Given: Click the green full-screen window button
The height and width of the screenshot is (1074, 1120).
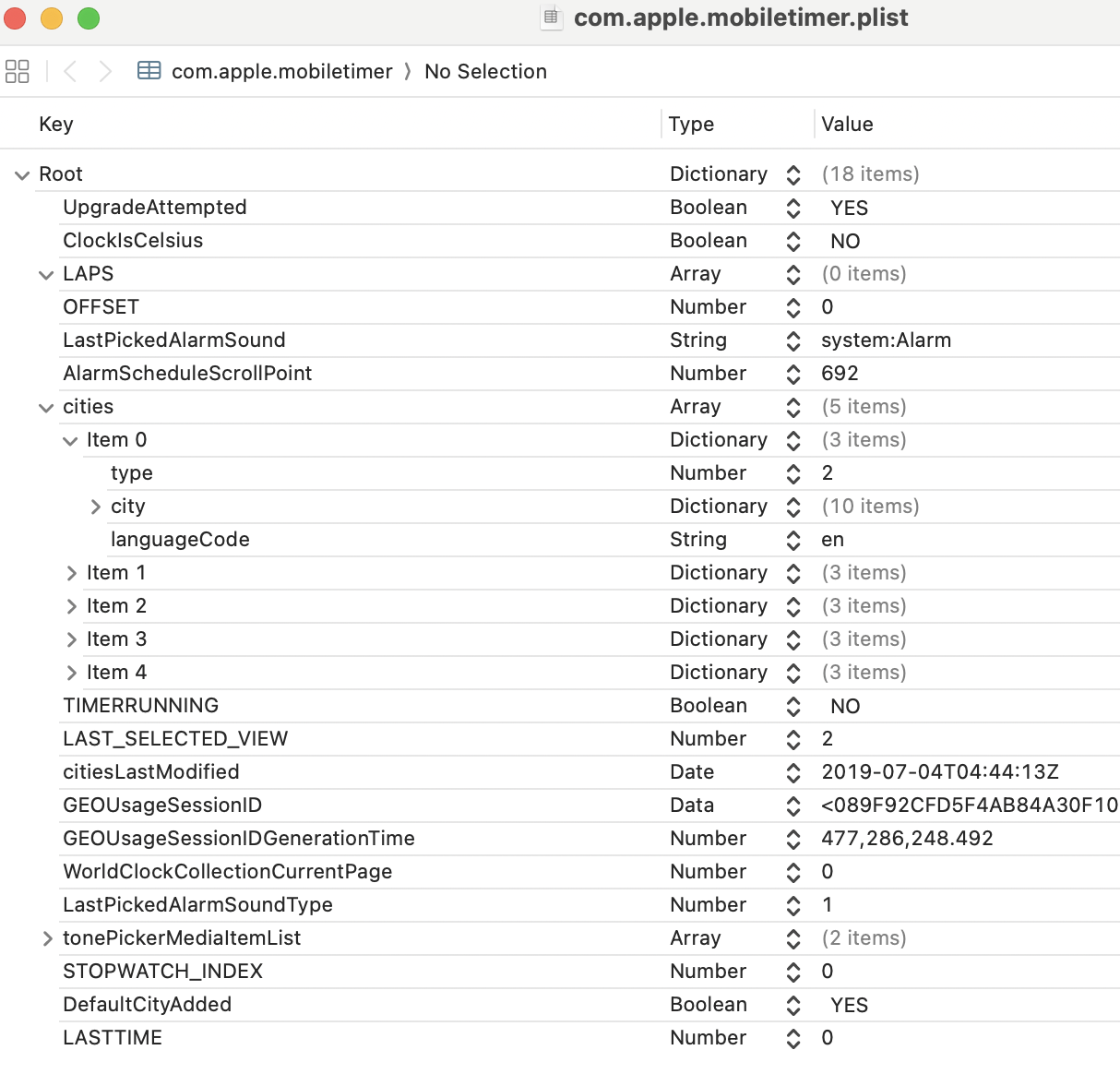Looking at the screenshot, I should point(89,18).
